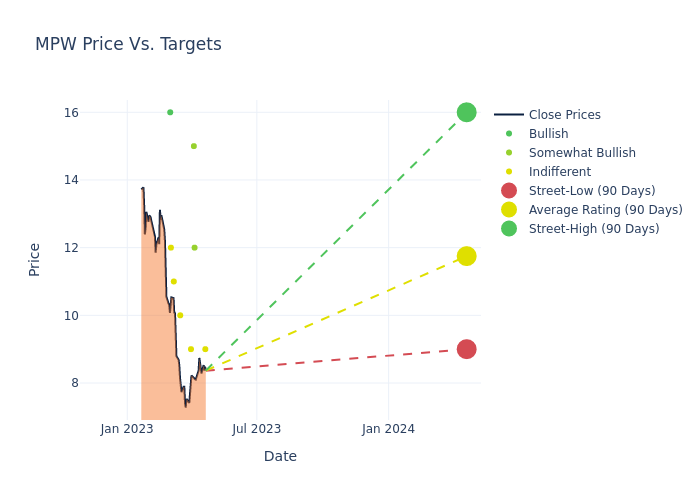Click the large green Street-High marker on the chart
The width and height of the screenshot is (700, 500).
coord(466,112)
